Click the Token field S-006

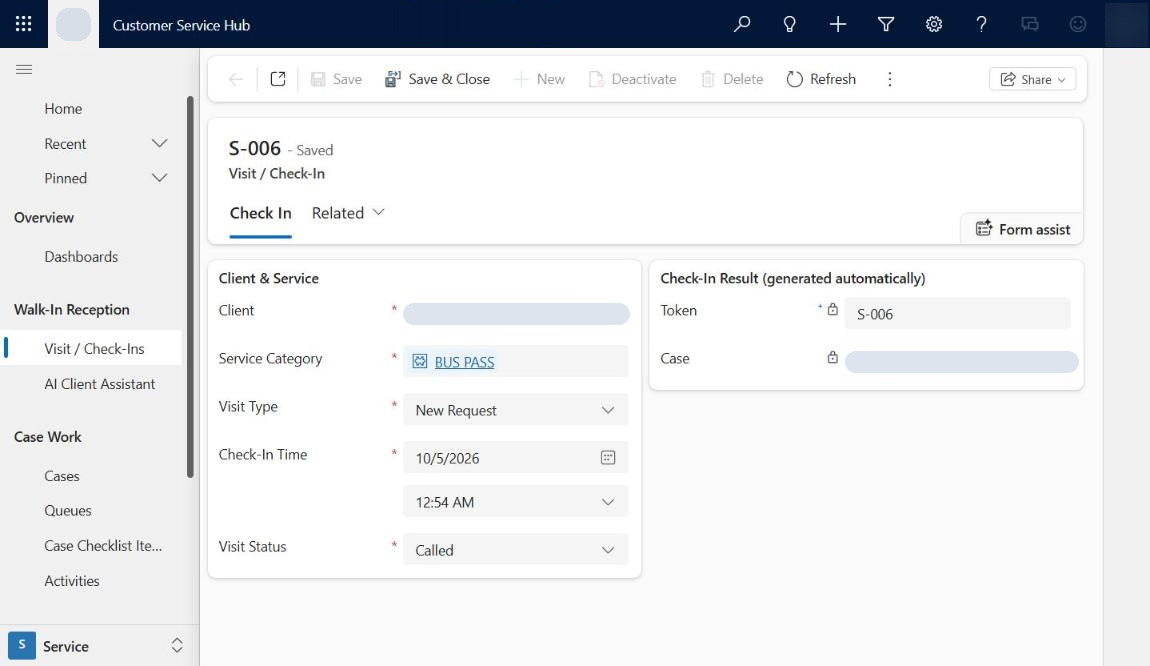[957, 314]
